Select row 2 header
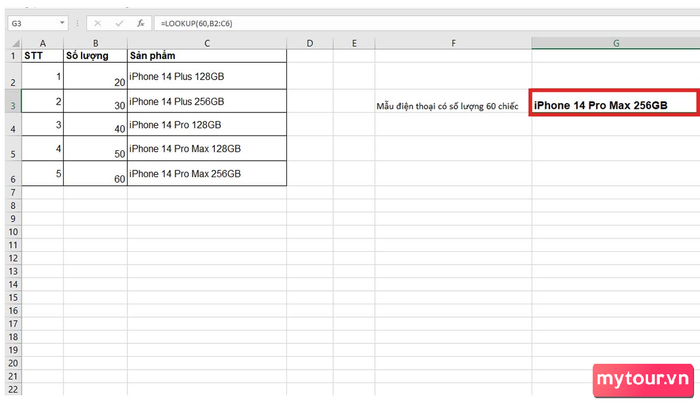The image size is (700, 405). [x=13, y=76]
